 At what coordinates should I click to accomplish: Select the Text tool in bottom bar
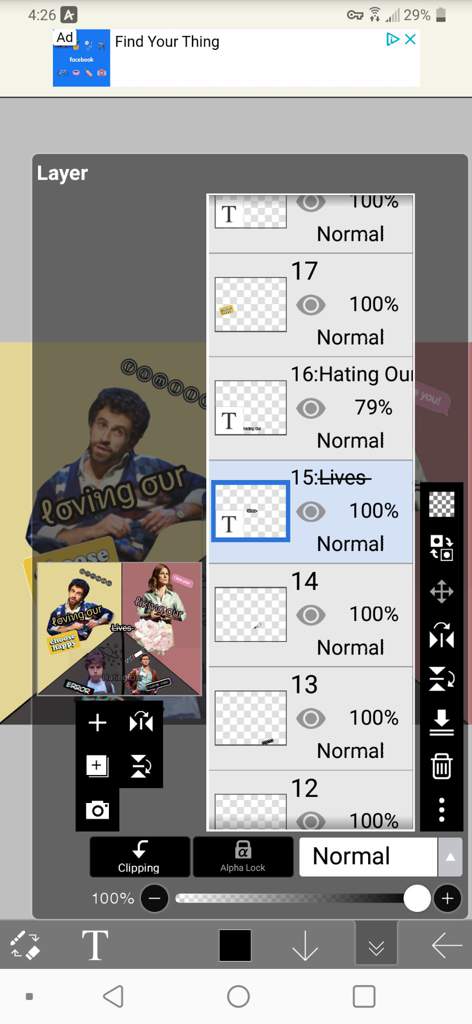pos(95,944)
